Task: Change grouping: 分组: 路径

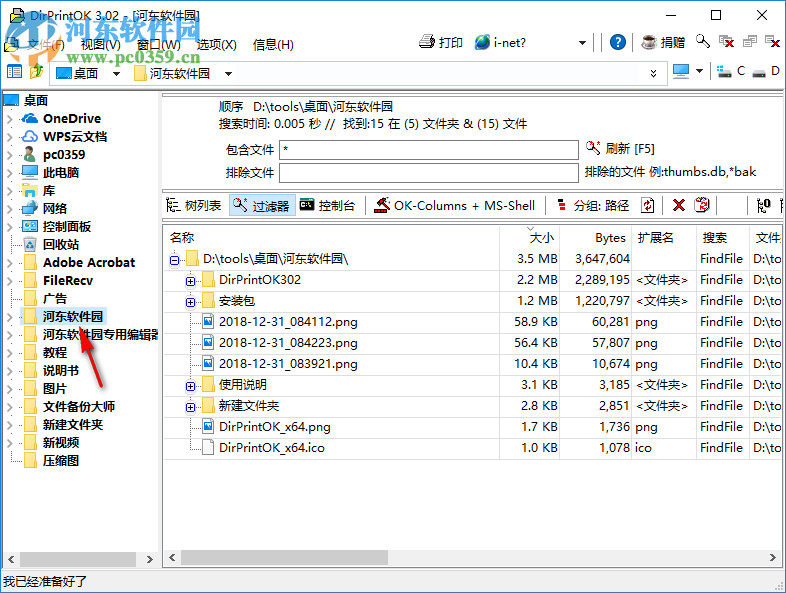Action: click(x=593, y=206)
